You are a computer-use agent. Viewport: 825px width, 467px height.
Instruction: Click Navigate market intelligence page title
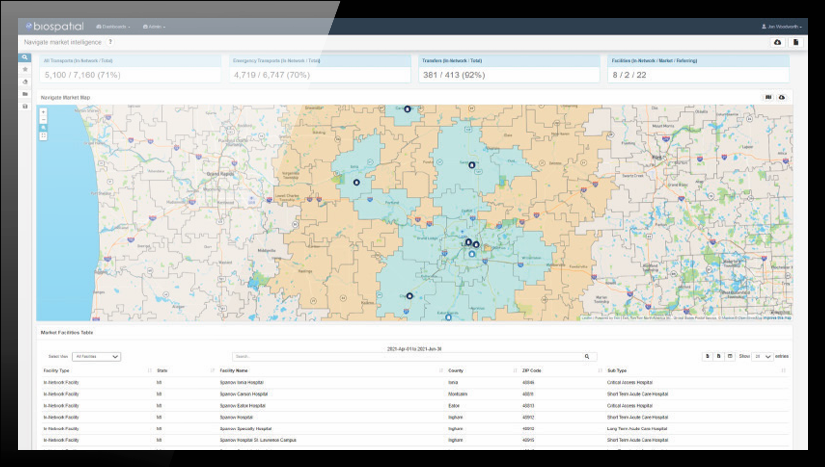click(x=63, y=42)
